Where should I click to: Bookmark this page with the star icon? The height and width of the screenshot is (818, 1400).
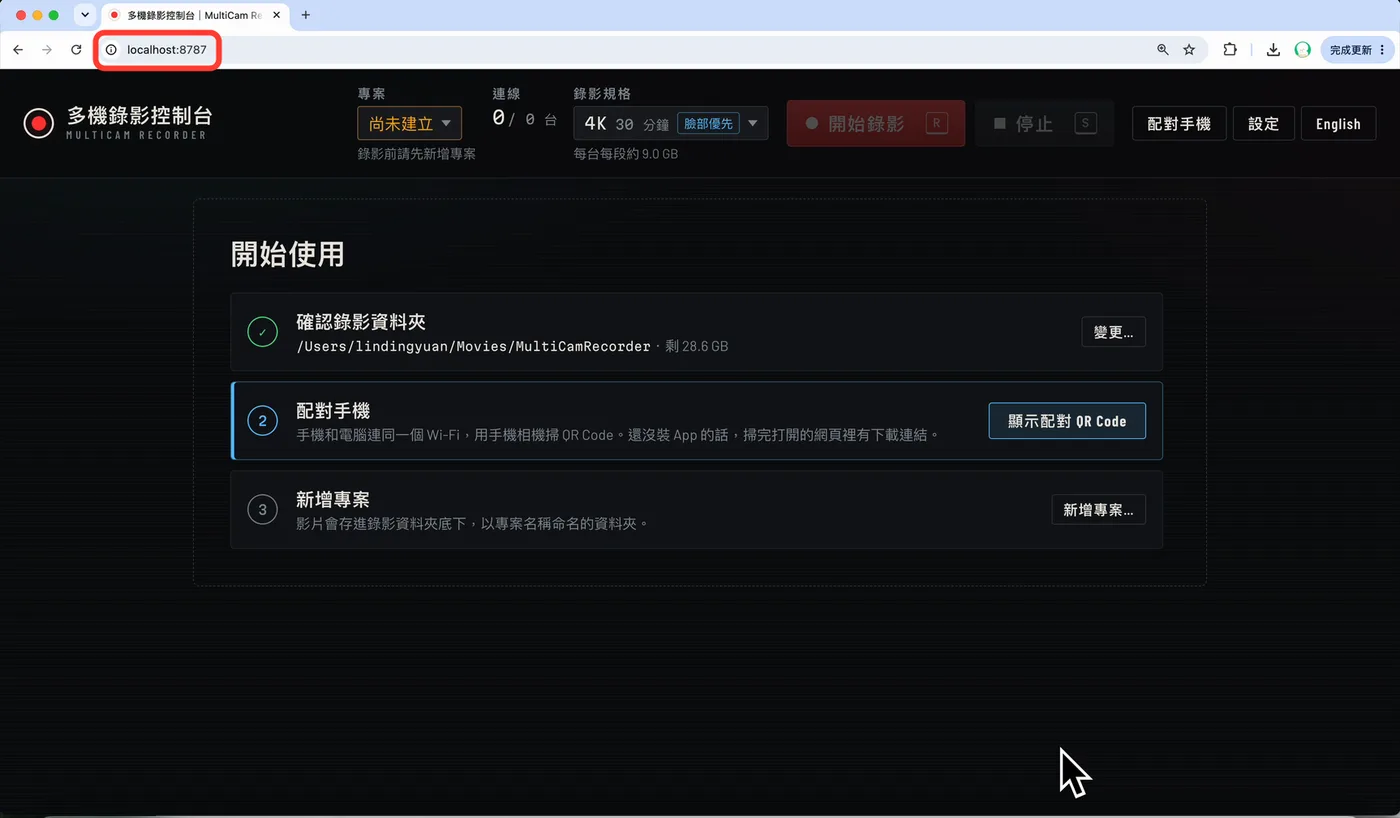pyautogui.click(x=1189, y=49)
